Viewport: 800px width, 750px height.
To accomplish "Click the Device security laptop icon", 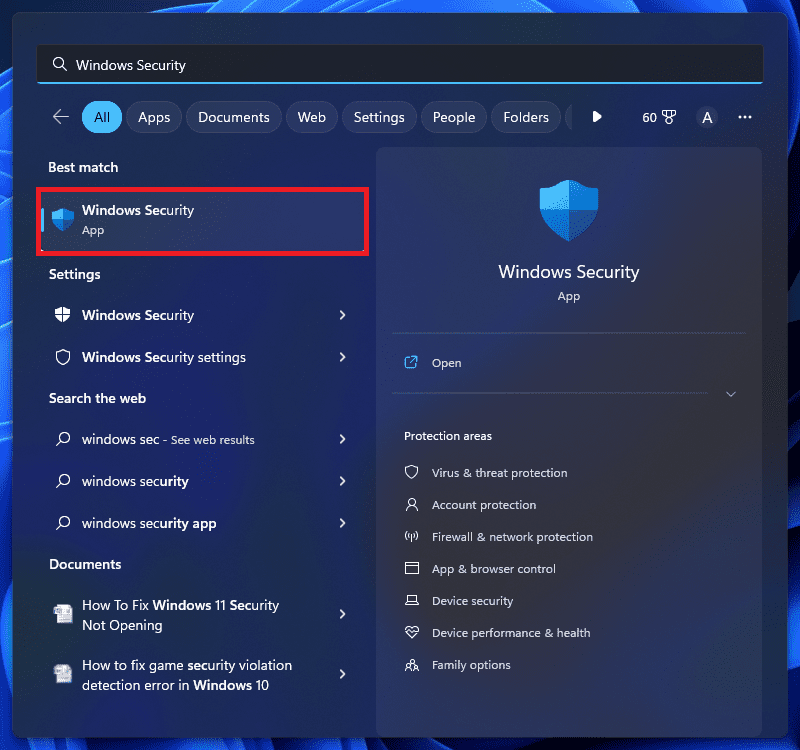I will pos(412,600).
